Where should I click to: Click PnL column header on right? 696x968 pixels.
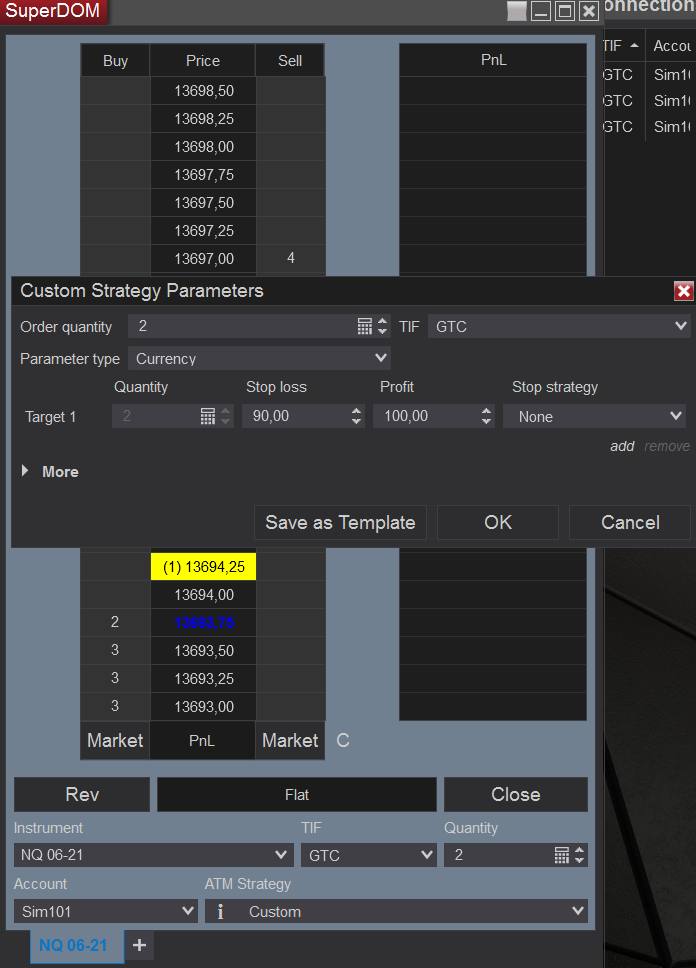coord(493,60)
